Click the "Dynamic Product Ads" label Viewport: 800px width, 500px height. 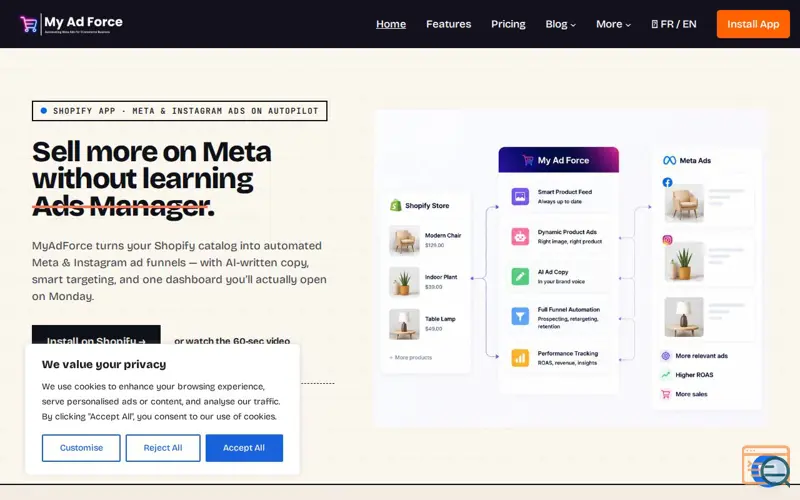[567, 232]
